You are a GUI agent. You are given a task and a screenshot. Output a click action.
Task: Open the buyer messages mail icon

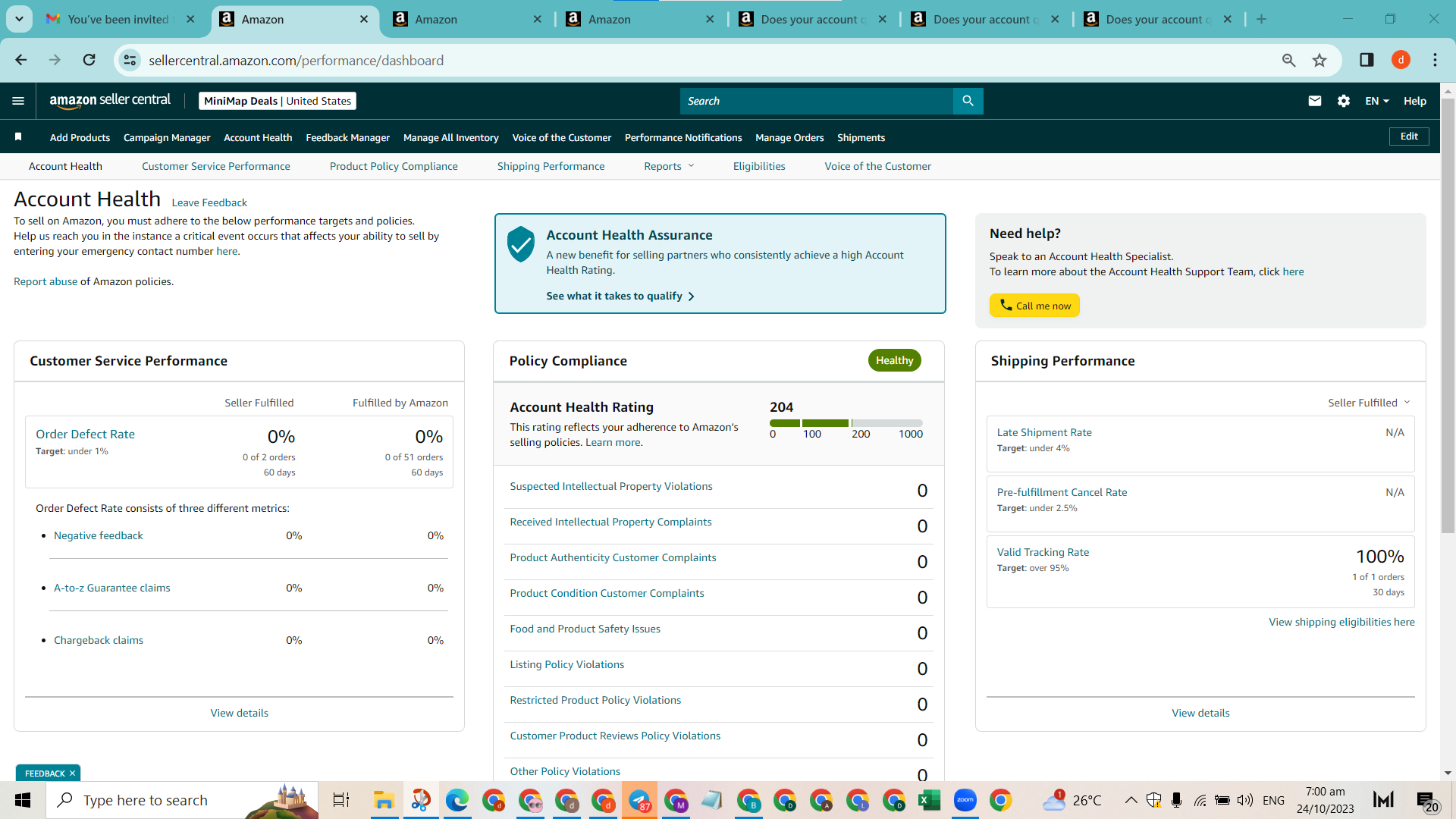pos(1315,101)
